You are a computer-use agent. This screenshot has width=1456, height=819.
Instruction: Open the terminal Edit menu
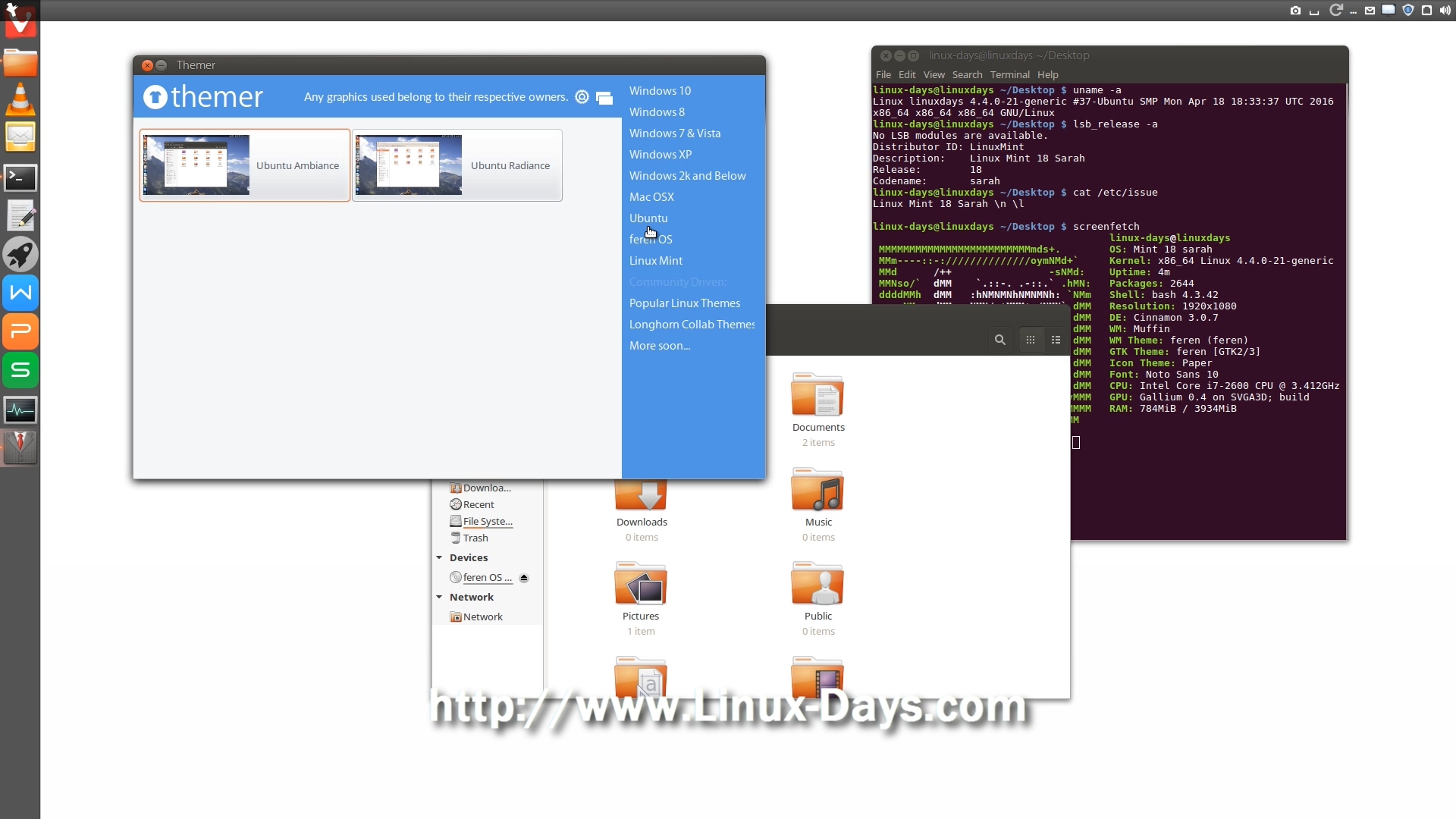(x=907, y=74)
